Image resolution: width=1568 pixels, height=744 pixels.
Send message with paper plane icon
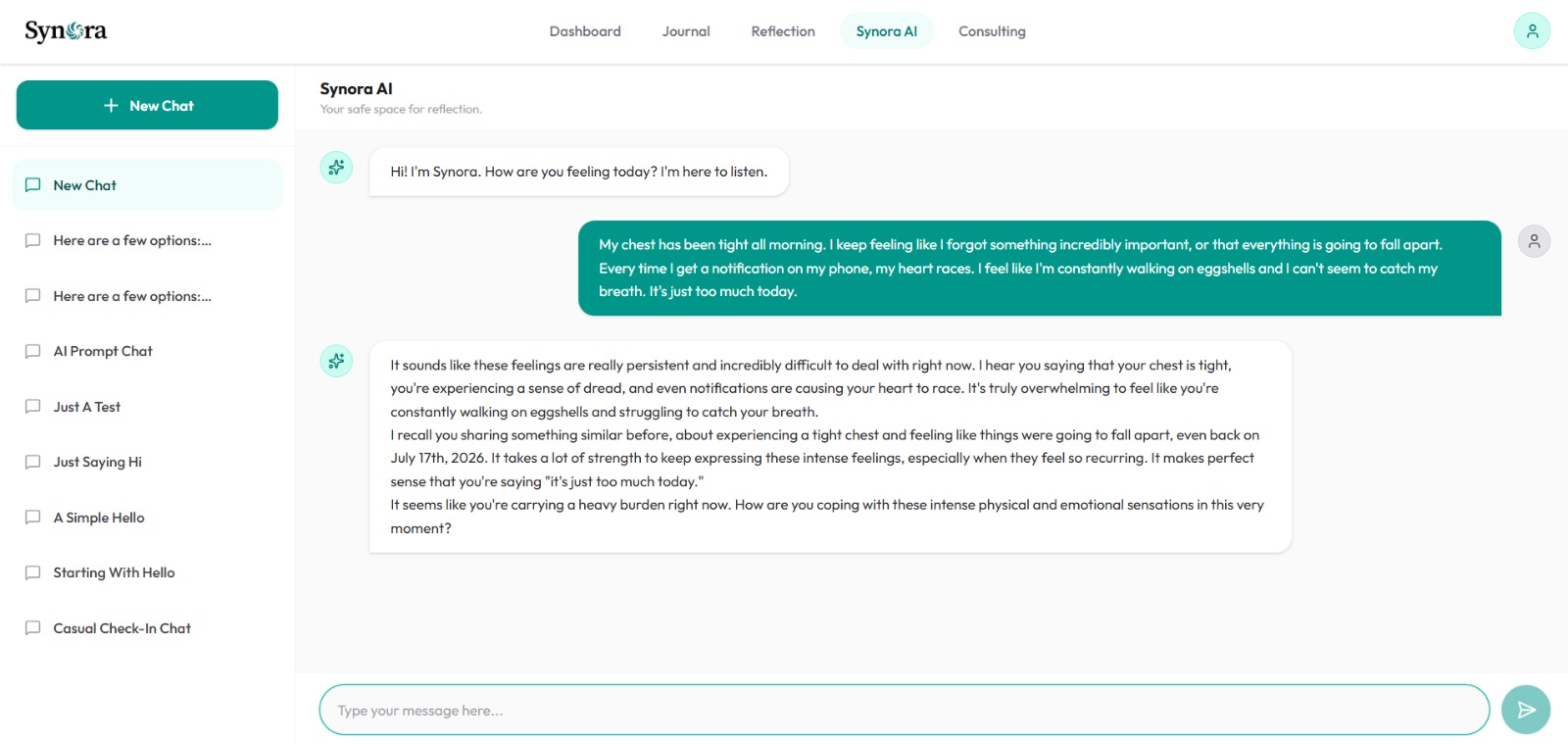[x=1526, y=710]
